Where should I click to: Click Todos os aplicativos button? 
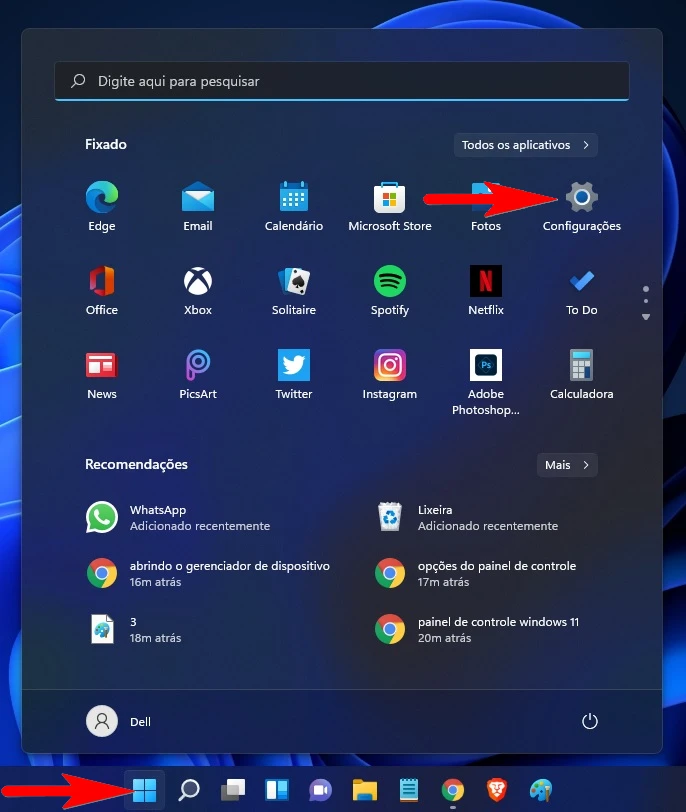tap(526, 145)
